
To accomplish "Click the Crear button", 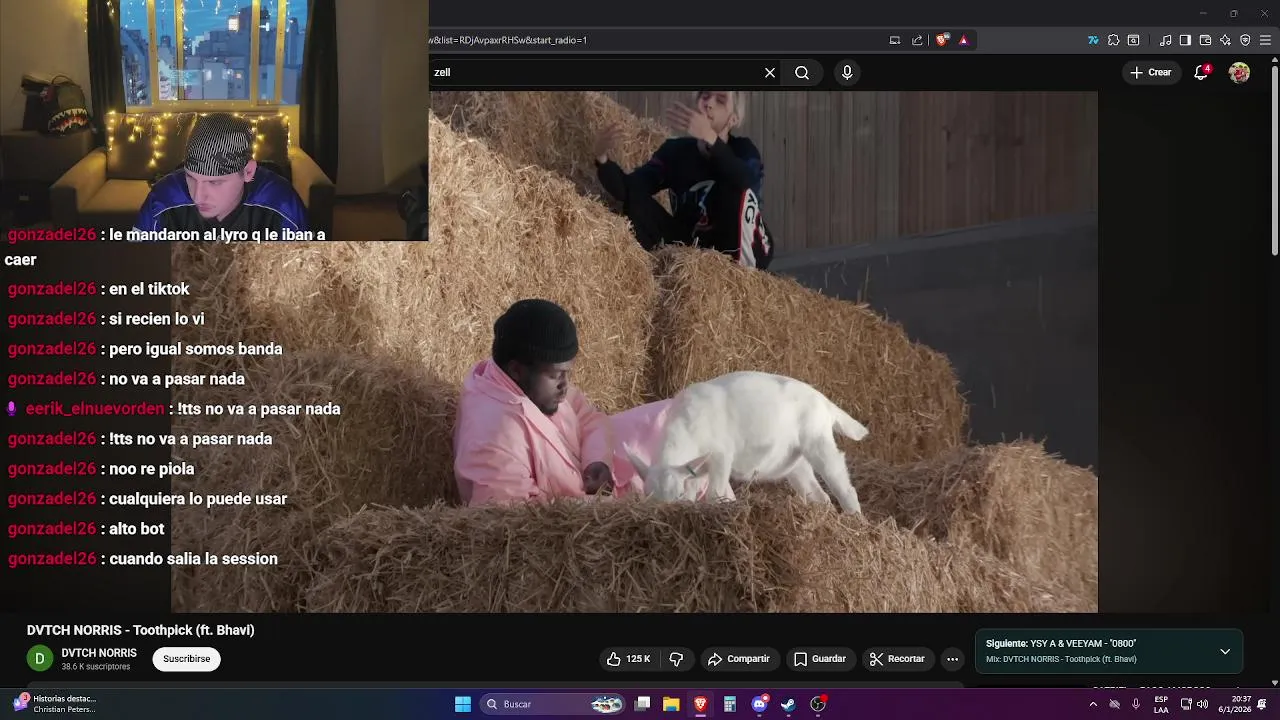I will 1150,72.
